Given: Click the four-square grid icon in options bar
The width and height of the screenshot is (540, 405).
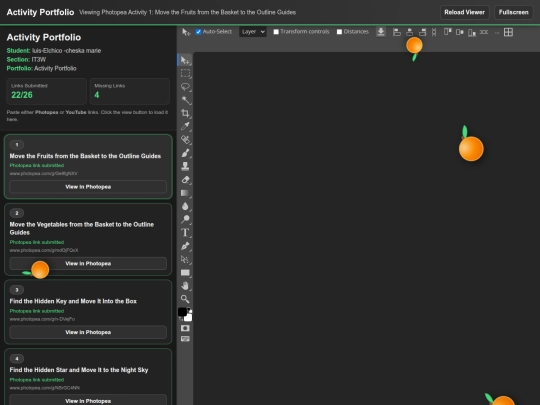Looking at the screenshot, I should [x=508, y=32].
